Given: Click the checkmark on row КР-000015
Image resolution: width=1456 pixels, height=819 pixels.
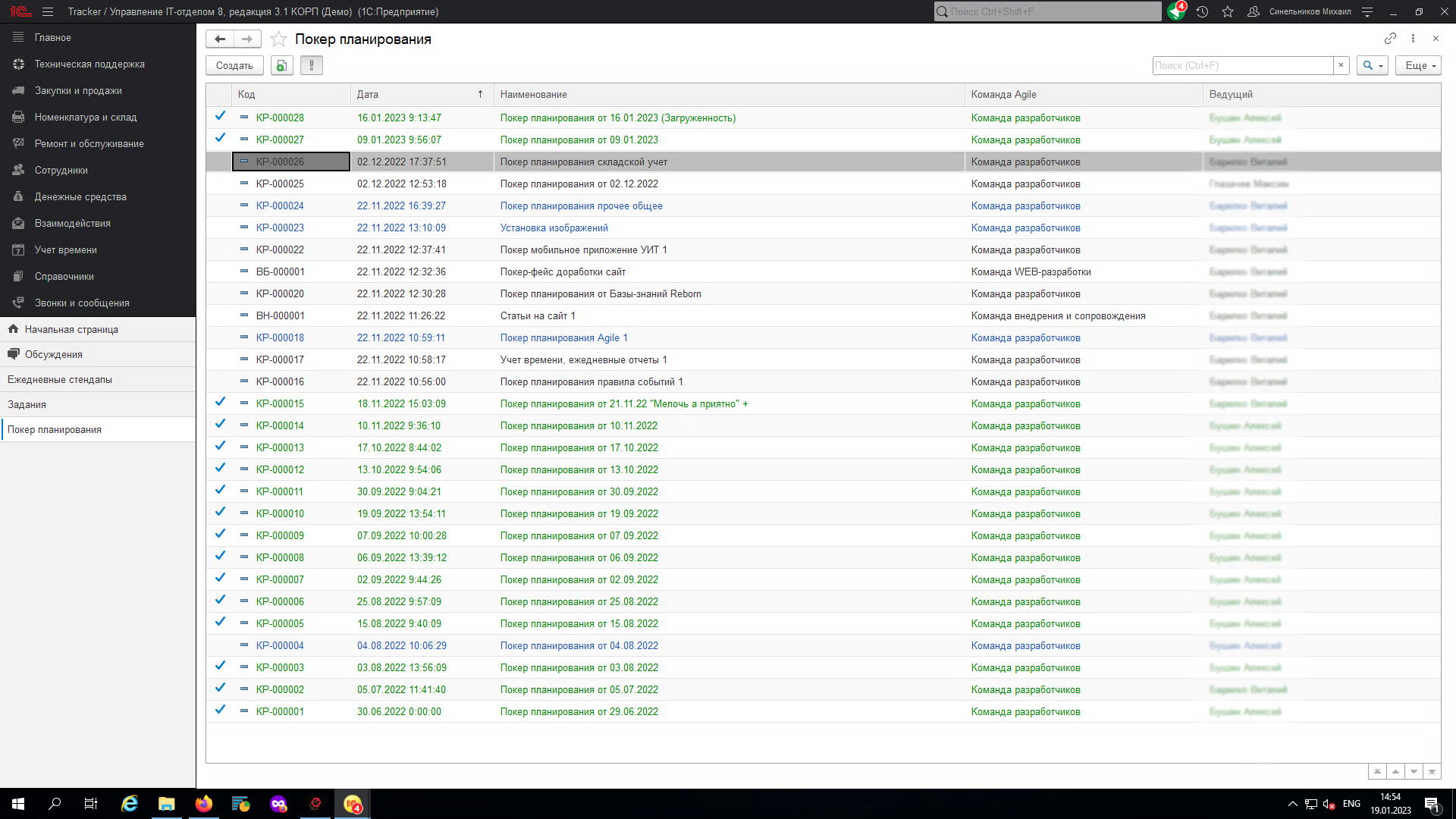Looking at the screenshot, I should pyautogui.click(x=220, y=403).
